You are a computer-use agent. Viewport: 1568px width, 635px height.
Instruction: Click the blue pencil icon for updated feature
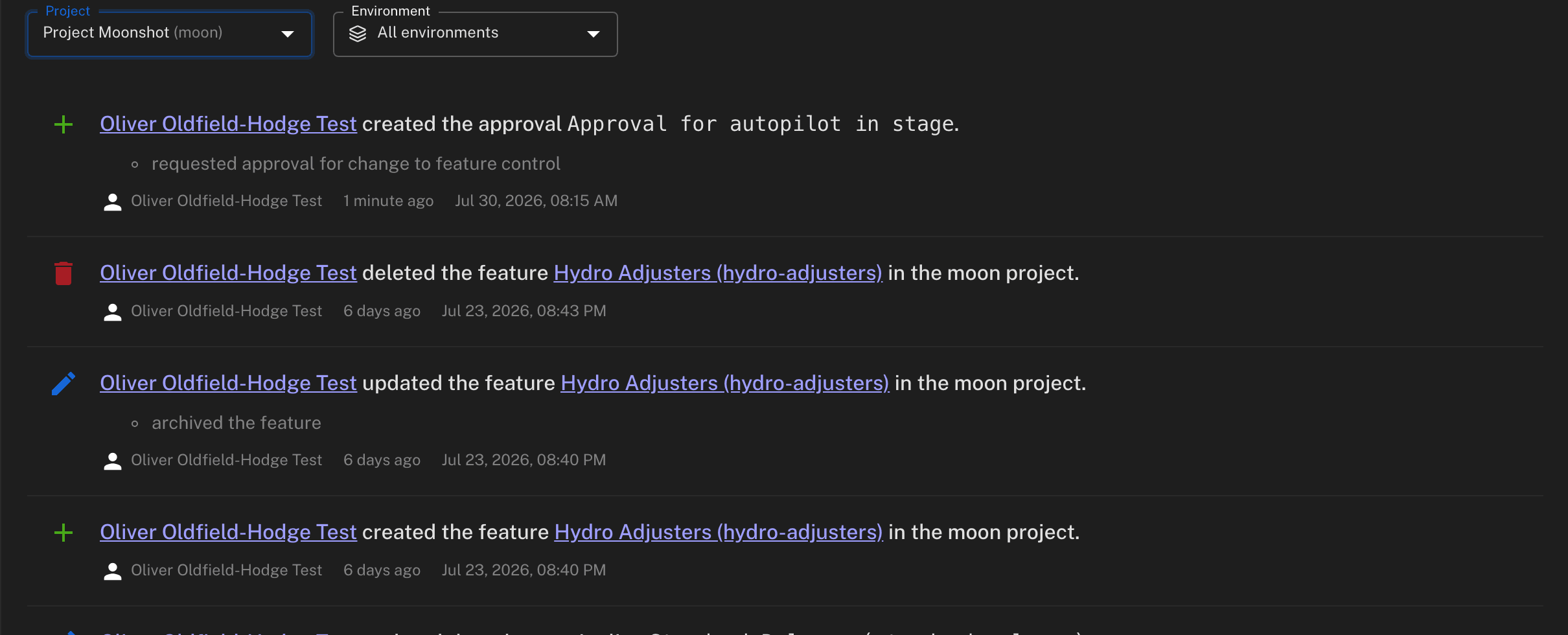point(63,384)
